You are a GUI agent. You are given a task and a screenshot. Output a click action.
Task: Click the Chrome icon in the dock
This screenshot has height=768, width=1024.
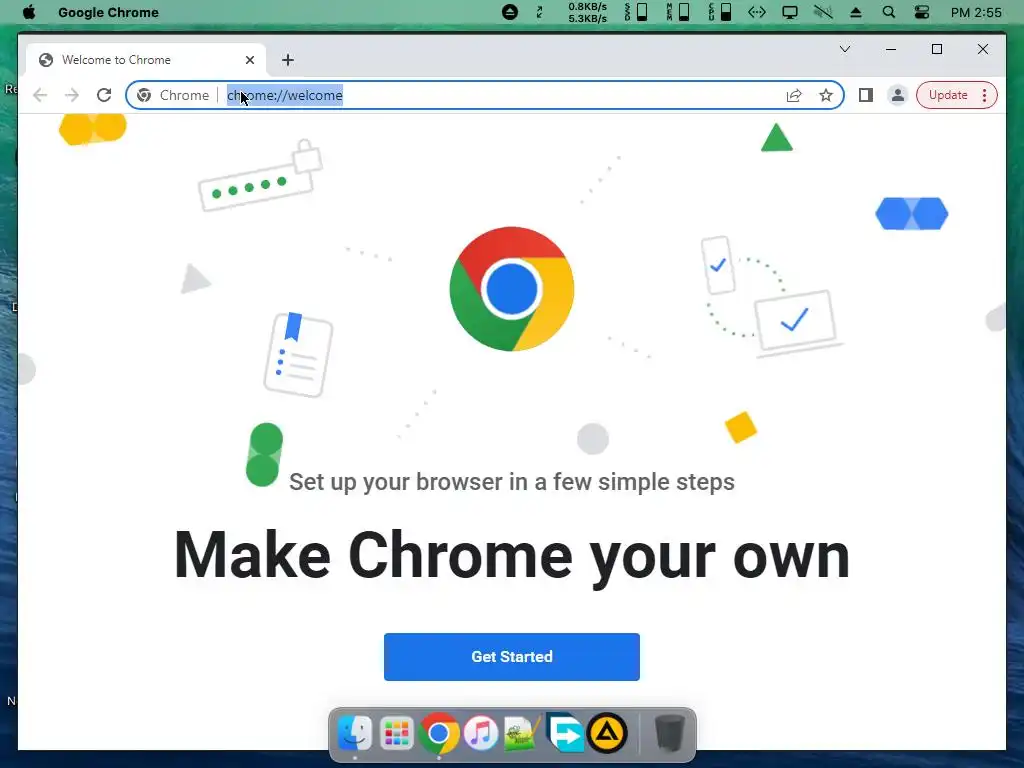coord(439,733)
